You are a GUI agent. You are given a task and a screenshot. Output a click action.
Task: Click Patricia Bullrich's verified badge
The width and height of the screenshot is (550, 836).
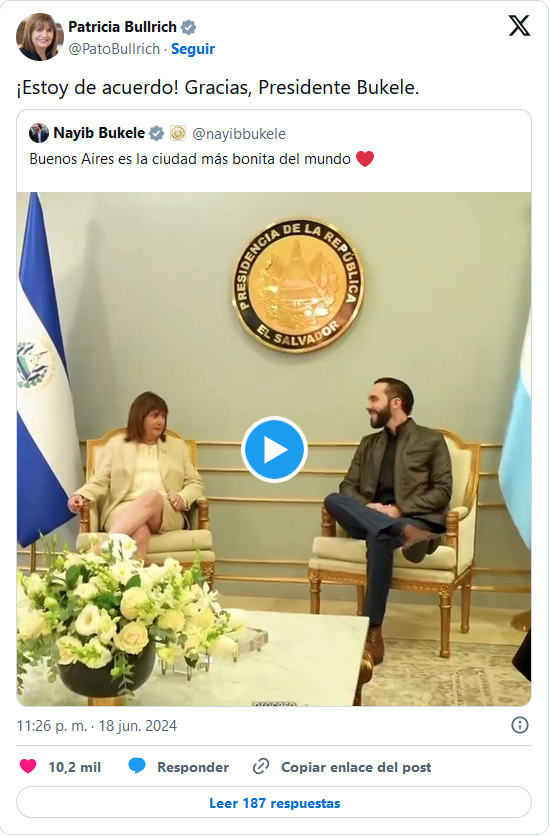(189, 27)
